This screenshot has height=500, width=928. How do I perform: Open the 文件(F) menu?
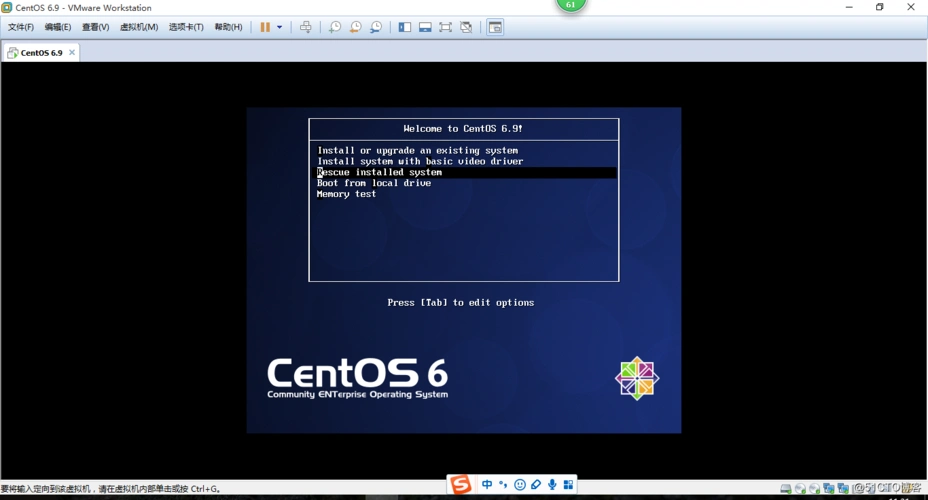(21, 27)
